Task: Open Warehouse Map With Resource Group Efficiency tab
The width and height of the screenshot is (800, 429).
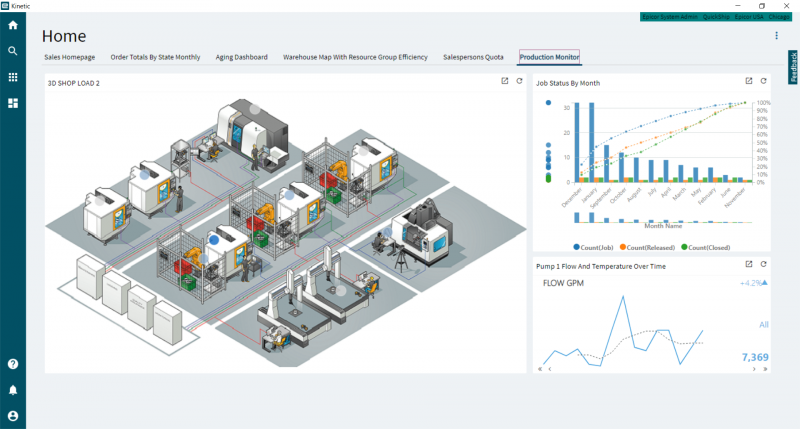Action: click(355, 57)
